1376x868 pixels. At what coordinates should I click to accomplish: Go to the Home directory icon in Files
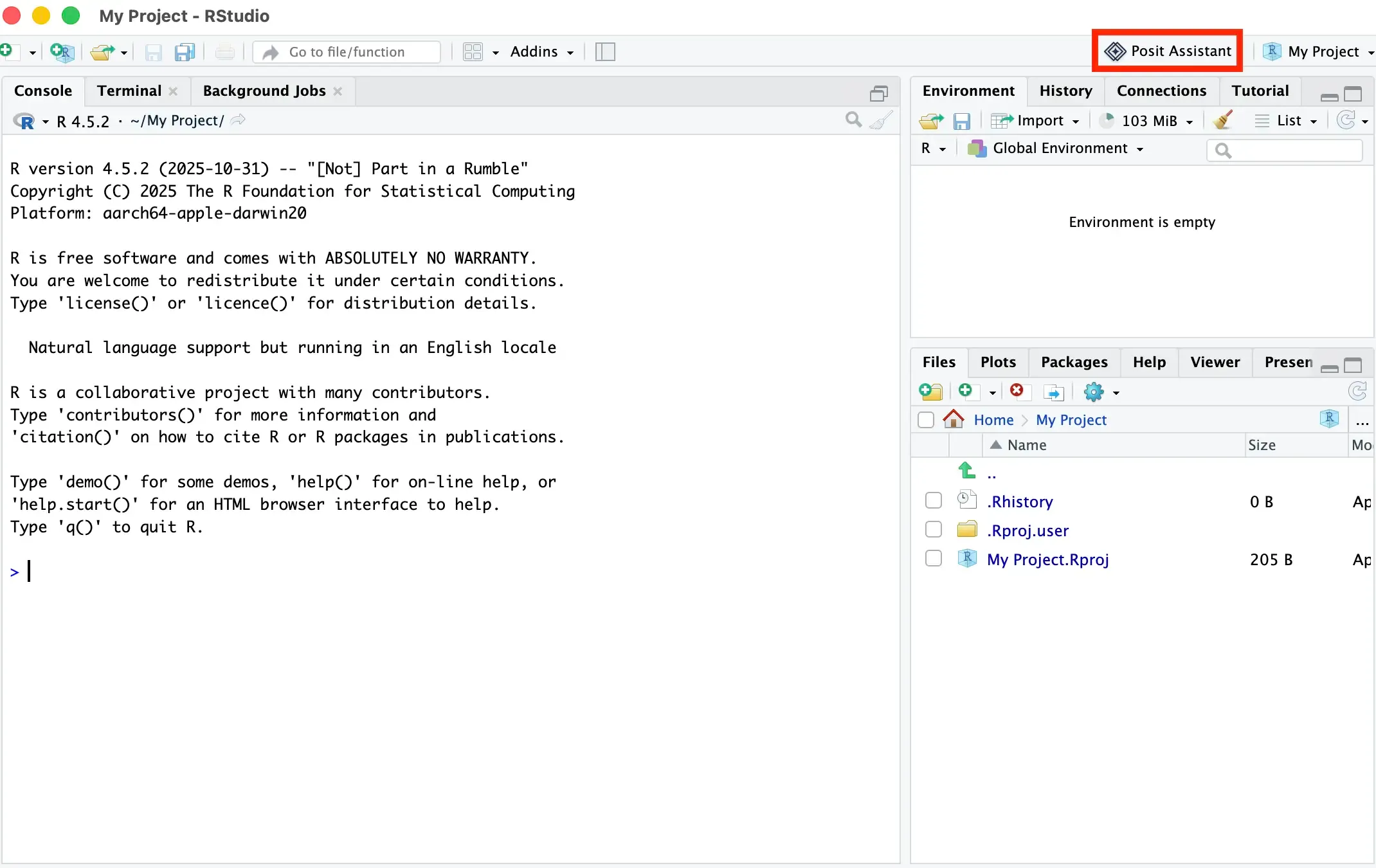[953, 419]
